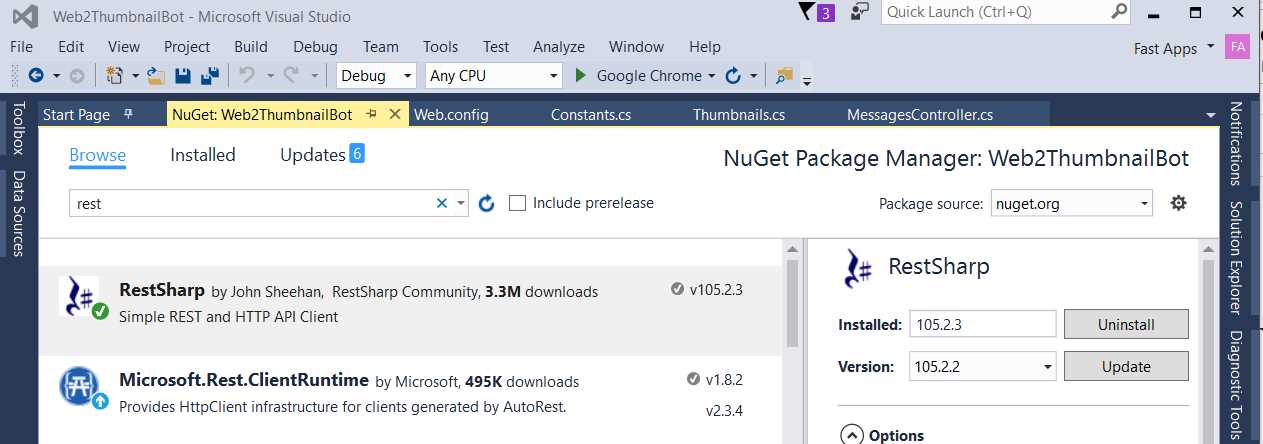This screenshot has width=1263, height=444.
Task: Open the Notifications side panel
Action: (1236, 143)
